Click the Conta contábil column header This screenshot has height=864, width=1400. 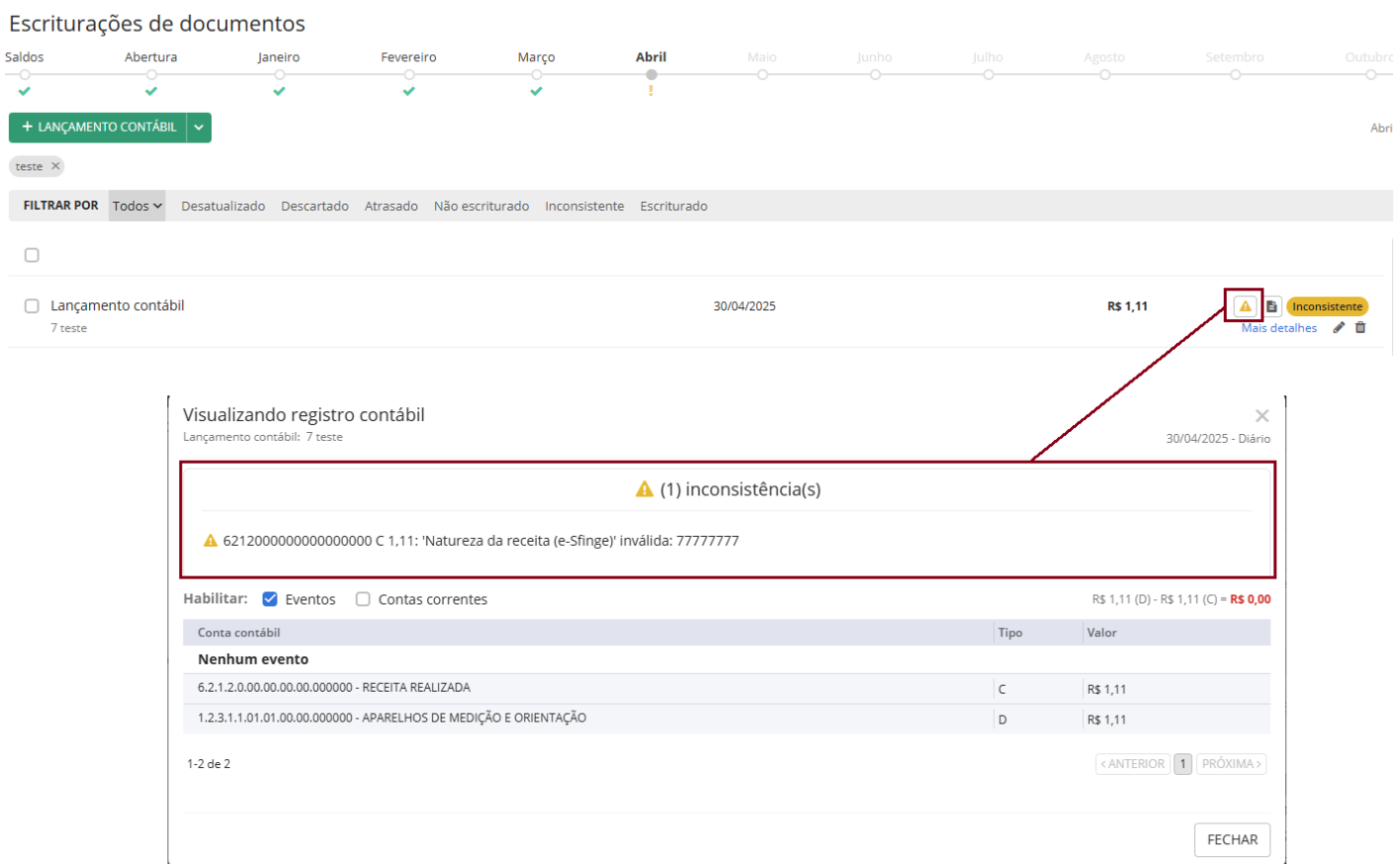point(239,633)
